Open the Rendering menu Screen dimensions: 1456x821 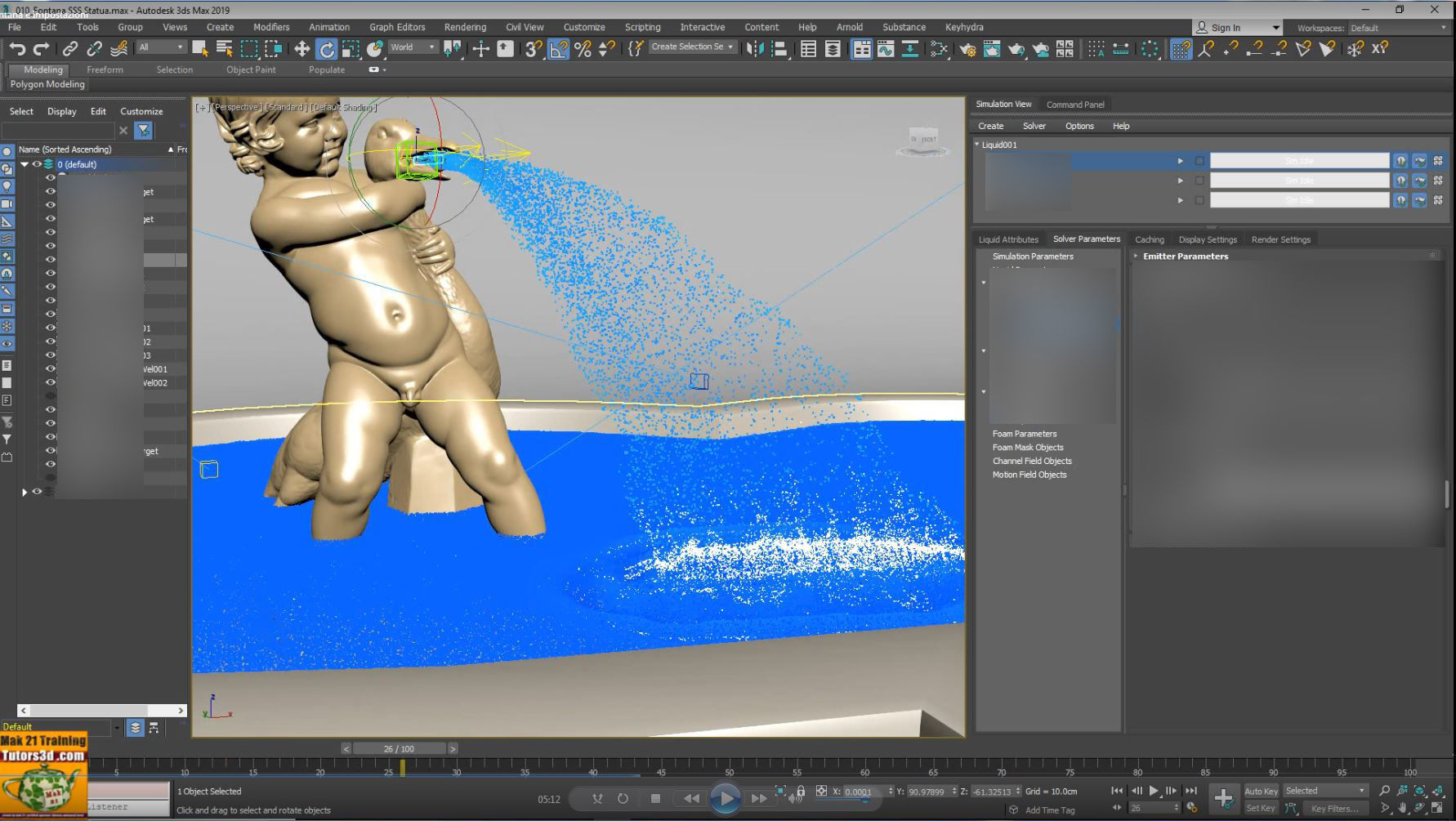click(465, 27)
